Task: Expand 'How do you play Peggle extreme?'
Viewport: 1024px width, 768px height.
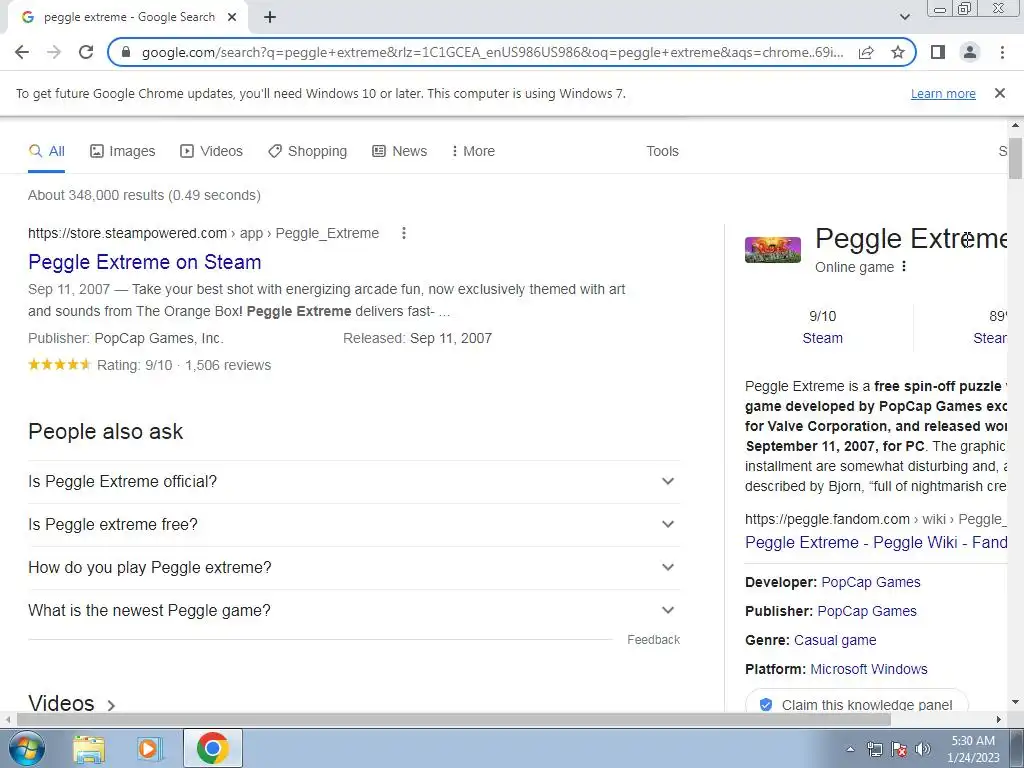Action: tap(354, 568)
